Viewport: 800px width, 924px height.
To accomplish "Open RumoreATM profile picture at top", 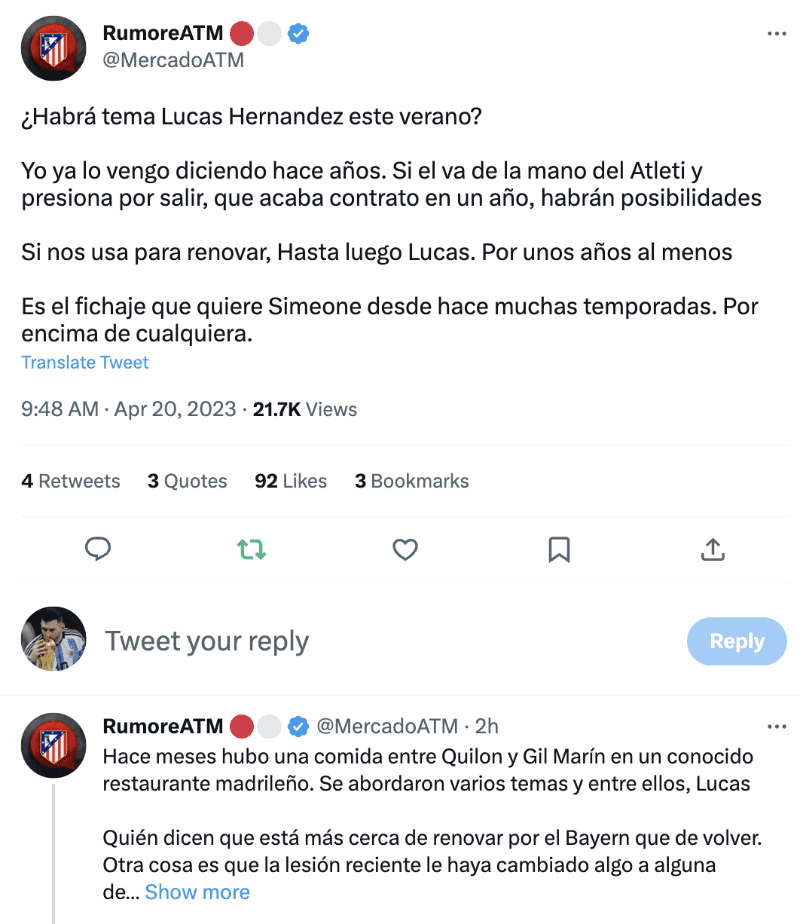I will (x=54, y=47).
